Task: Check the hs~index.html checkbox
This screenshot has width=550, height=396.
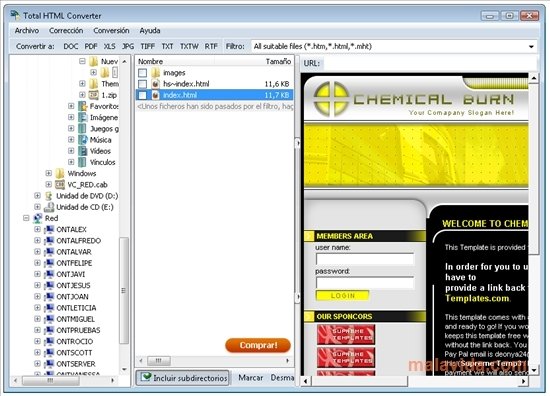Action: point(142,84)
